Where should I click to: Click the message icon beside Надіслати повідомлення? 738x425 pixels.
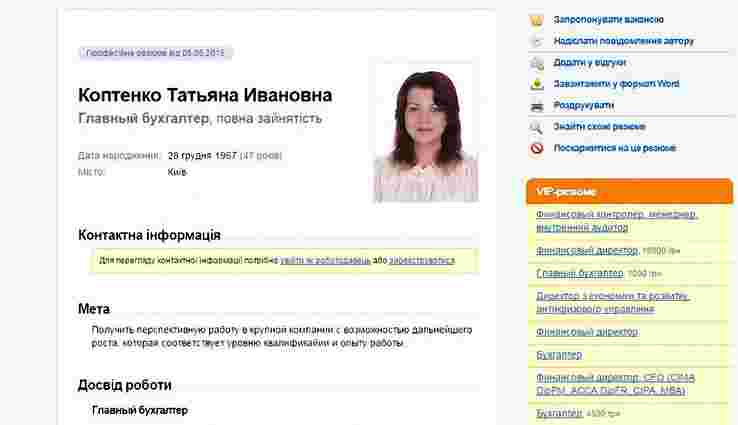(537, 41)
